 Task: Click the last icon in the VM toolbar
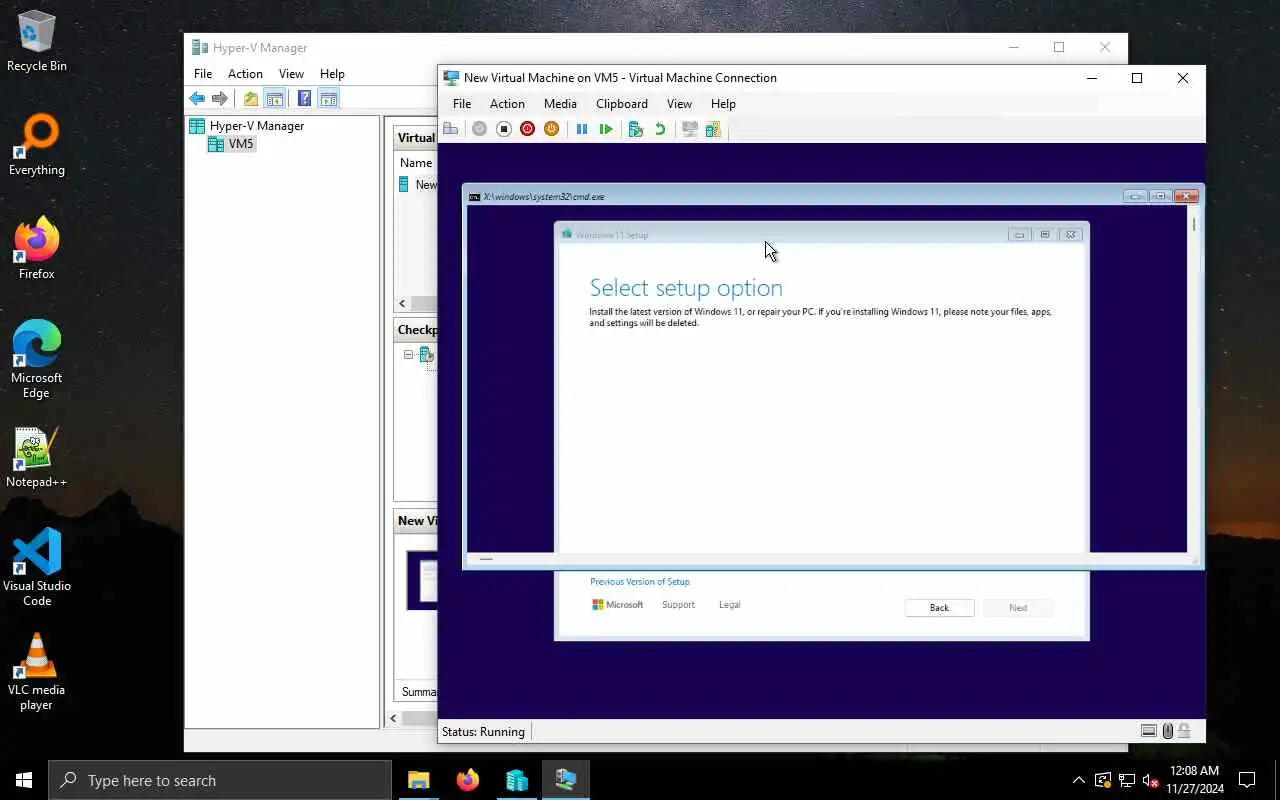[x=713, y=129]
